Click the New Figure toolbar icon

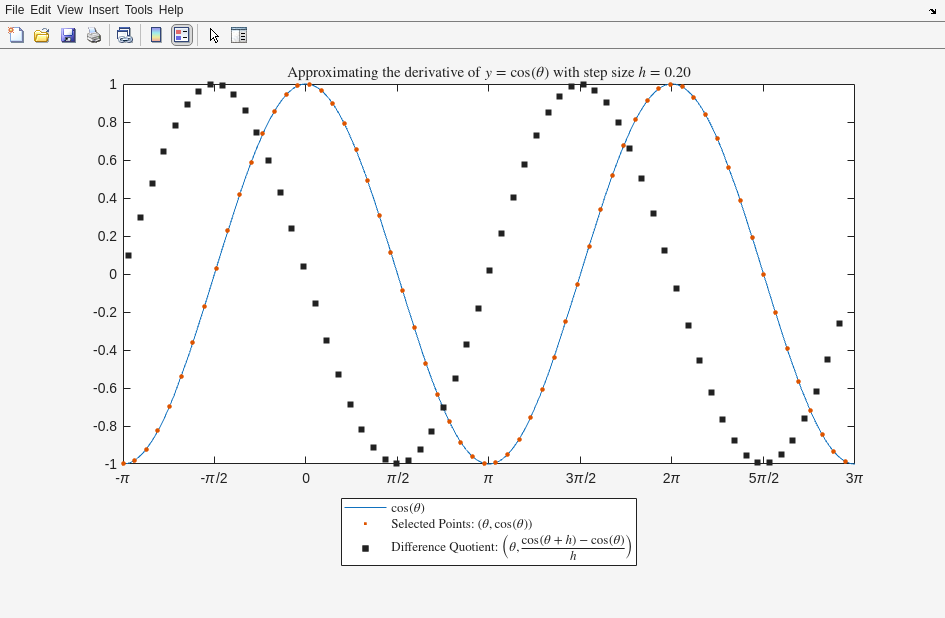tap(16, 35)
